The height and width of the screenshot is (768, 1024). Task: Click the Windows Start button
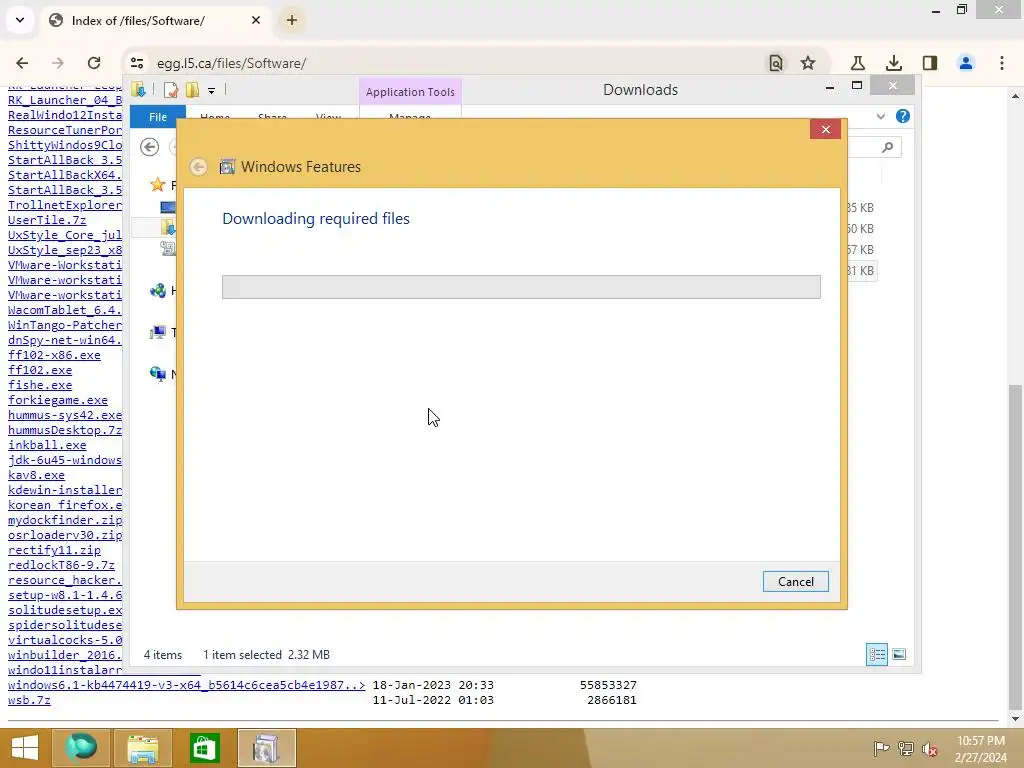click(x=24, y=748)
